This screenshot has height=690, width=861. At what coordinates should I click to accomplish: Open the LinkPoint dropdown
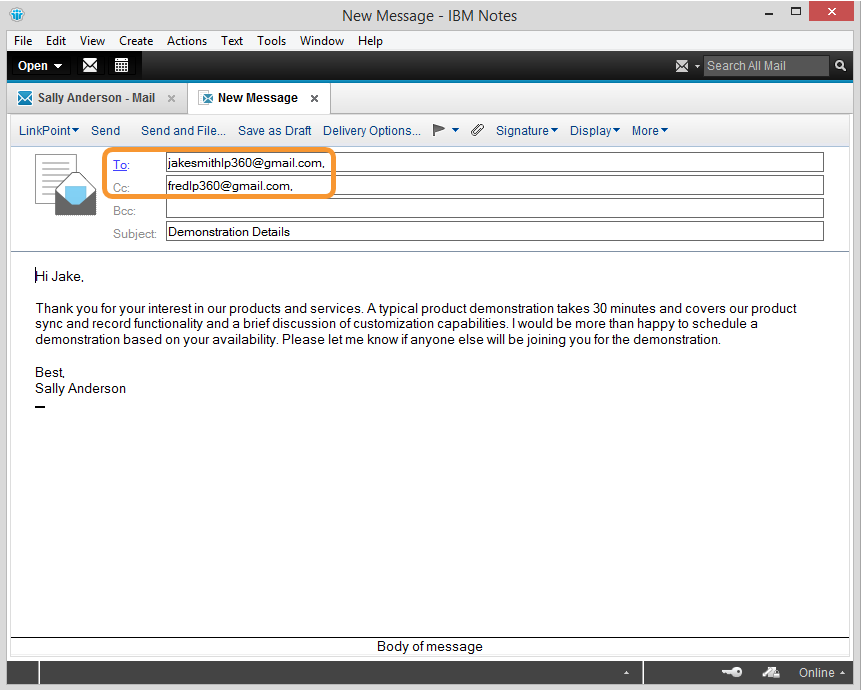[48, 130]
